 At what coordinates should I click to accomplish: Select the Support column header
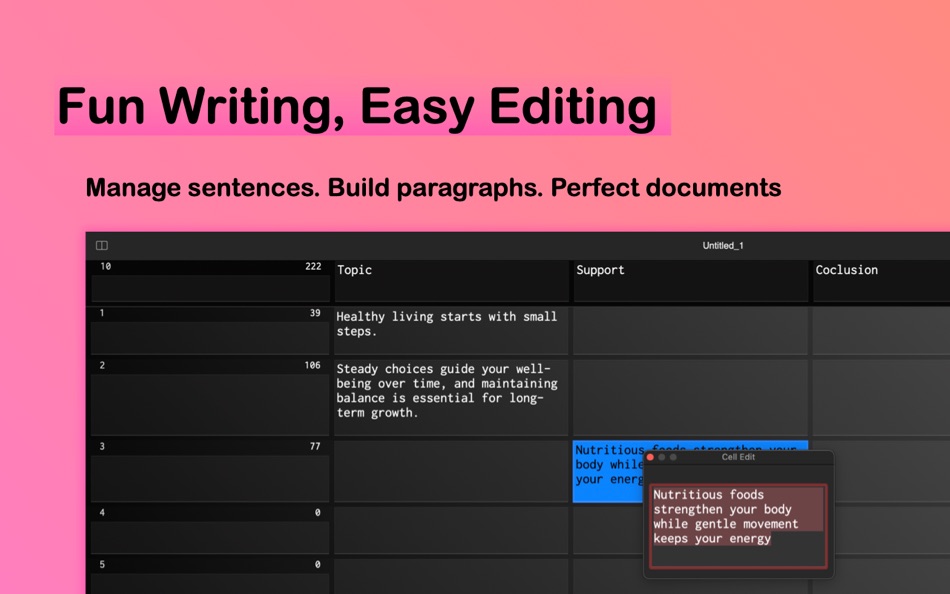691,281
